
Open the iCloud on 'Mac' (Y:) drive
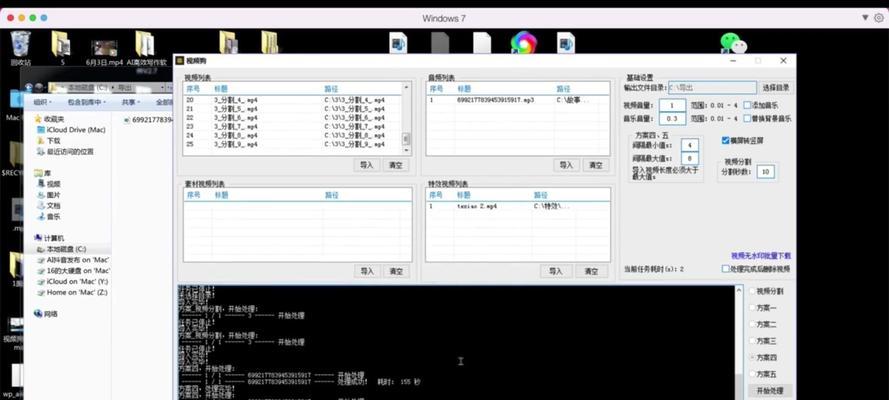(73, 282)
